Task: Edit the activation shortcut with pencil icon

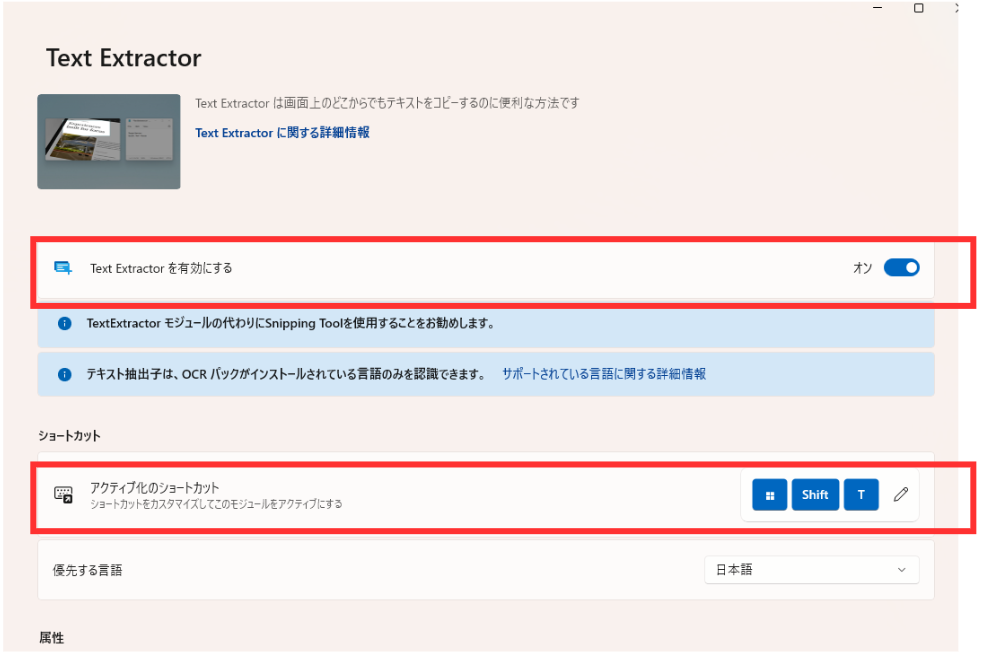Action: 901,494
